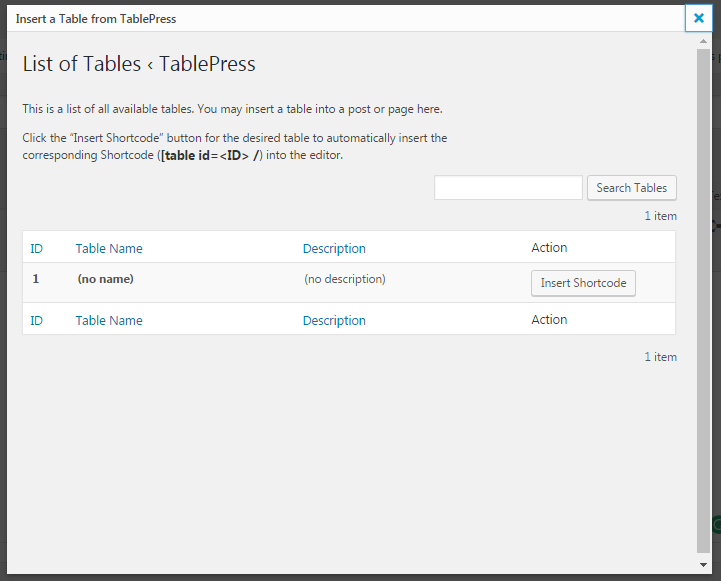Click the [table id=<ID> /] shortcode text
Screen dimensions: 721x581
click(212, 155)
